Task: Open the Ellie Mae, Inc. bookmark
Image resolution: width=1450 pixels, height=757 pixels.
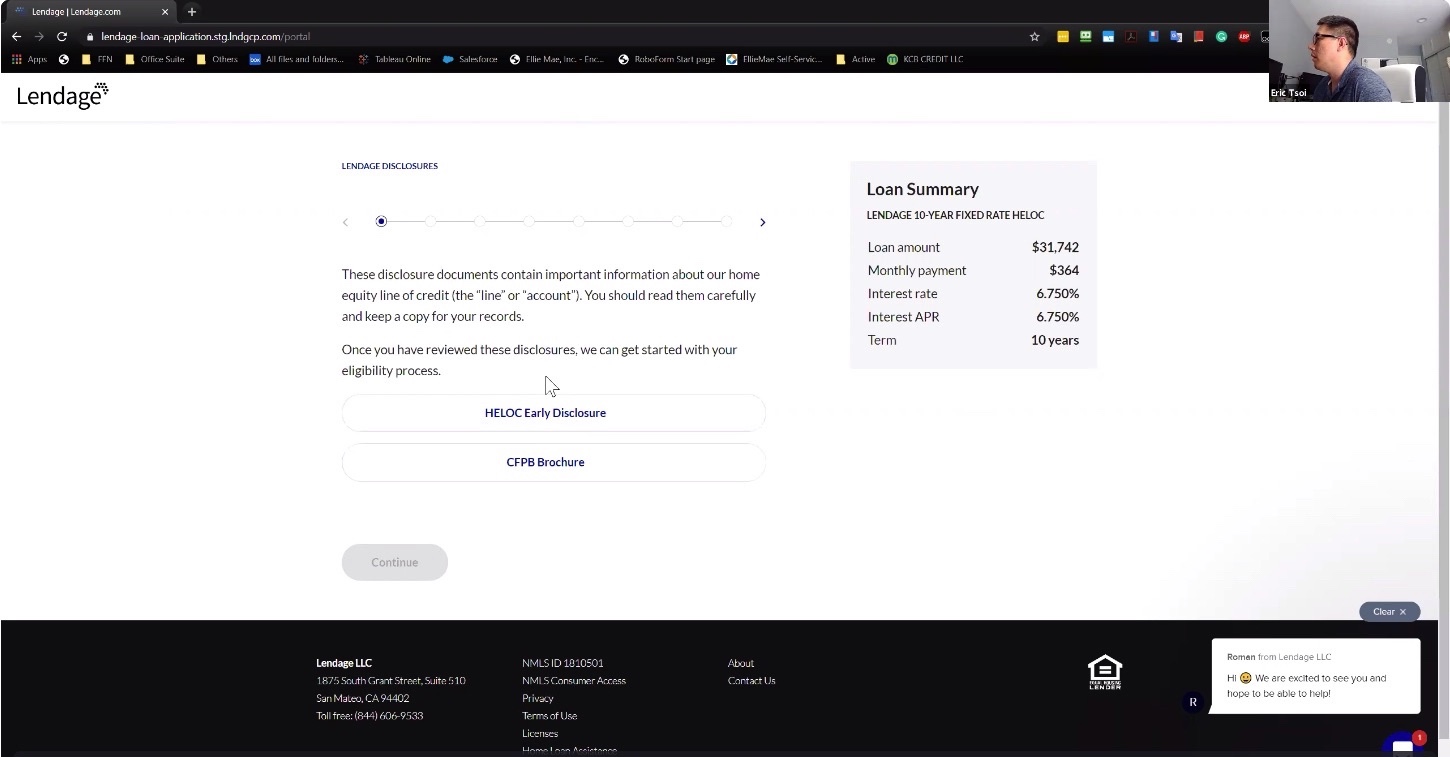Action: coord(557,59)
